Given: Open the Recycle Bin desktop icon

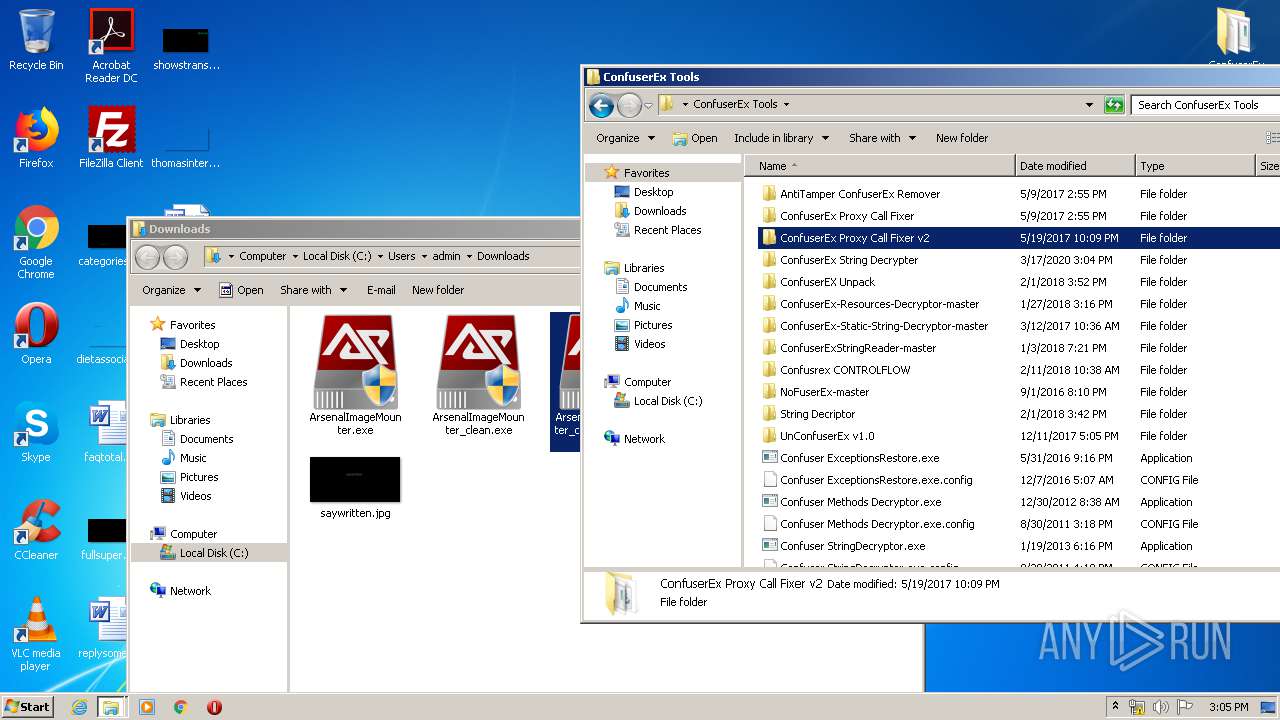Looking at the screenshot, I should click(x=36, y=40).
